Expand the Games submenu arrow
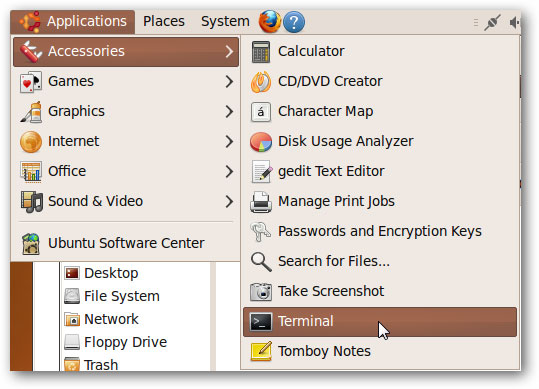 tap(229, 81)
